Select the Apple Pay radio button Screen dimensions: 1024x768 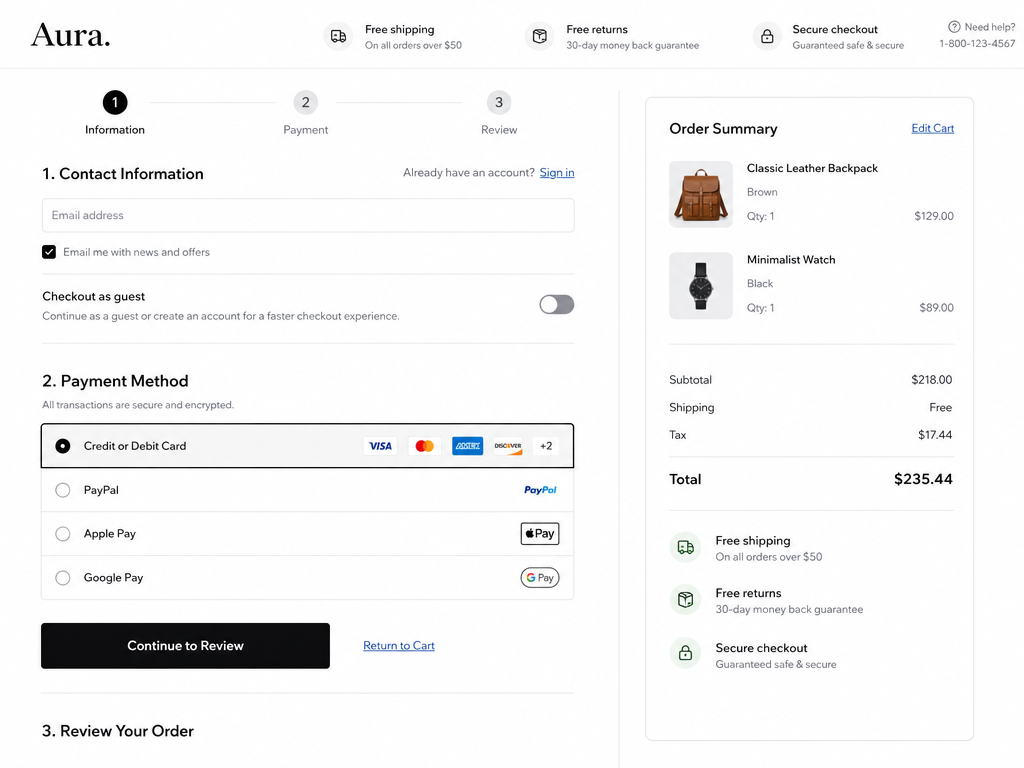(x=63, y=534)
